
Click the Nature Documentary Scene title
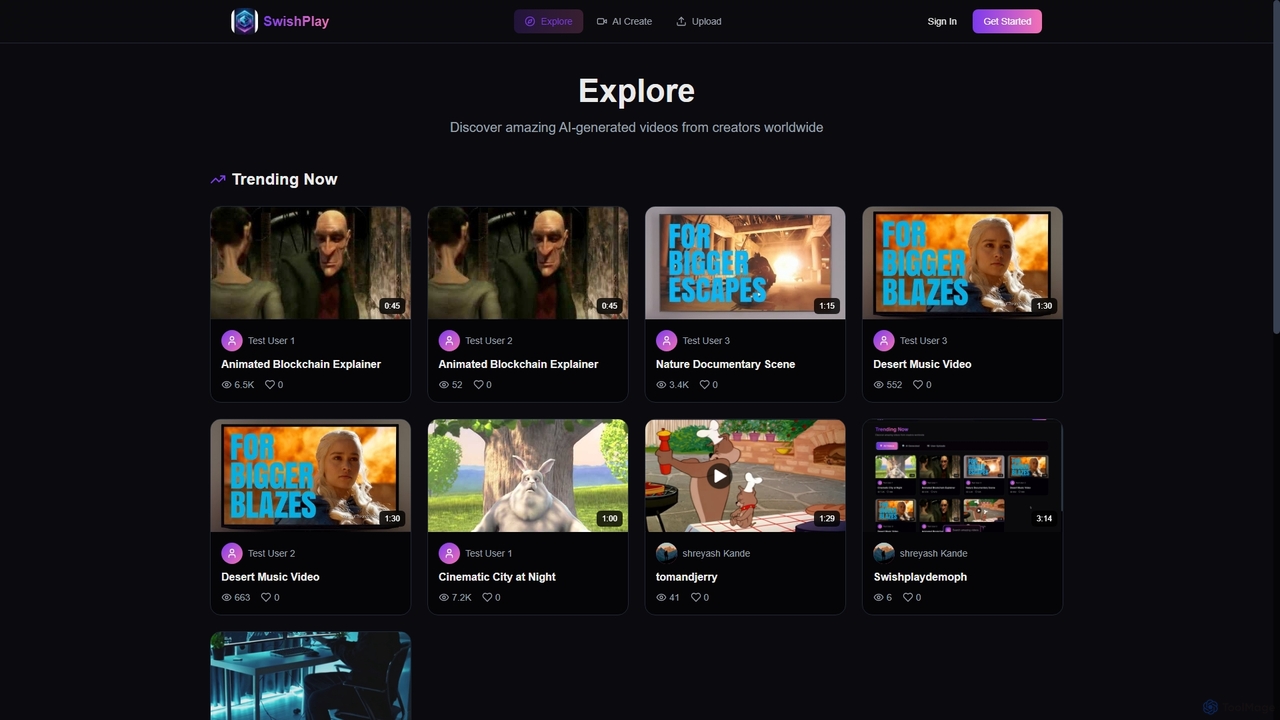coord(725,365)
